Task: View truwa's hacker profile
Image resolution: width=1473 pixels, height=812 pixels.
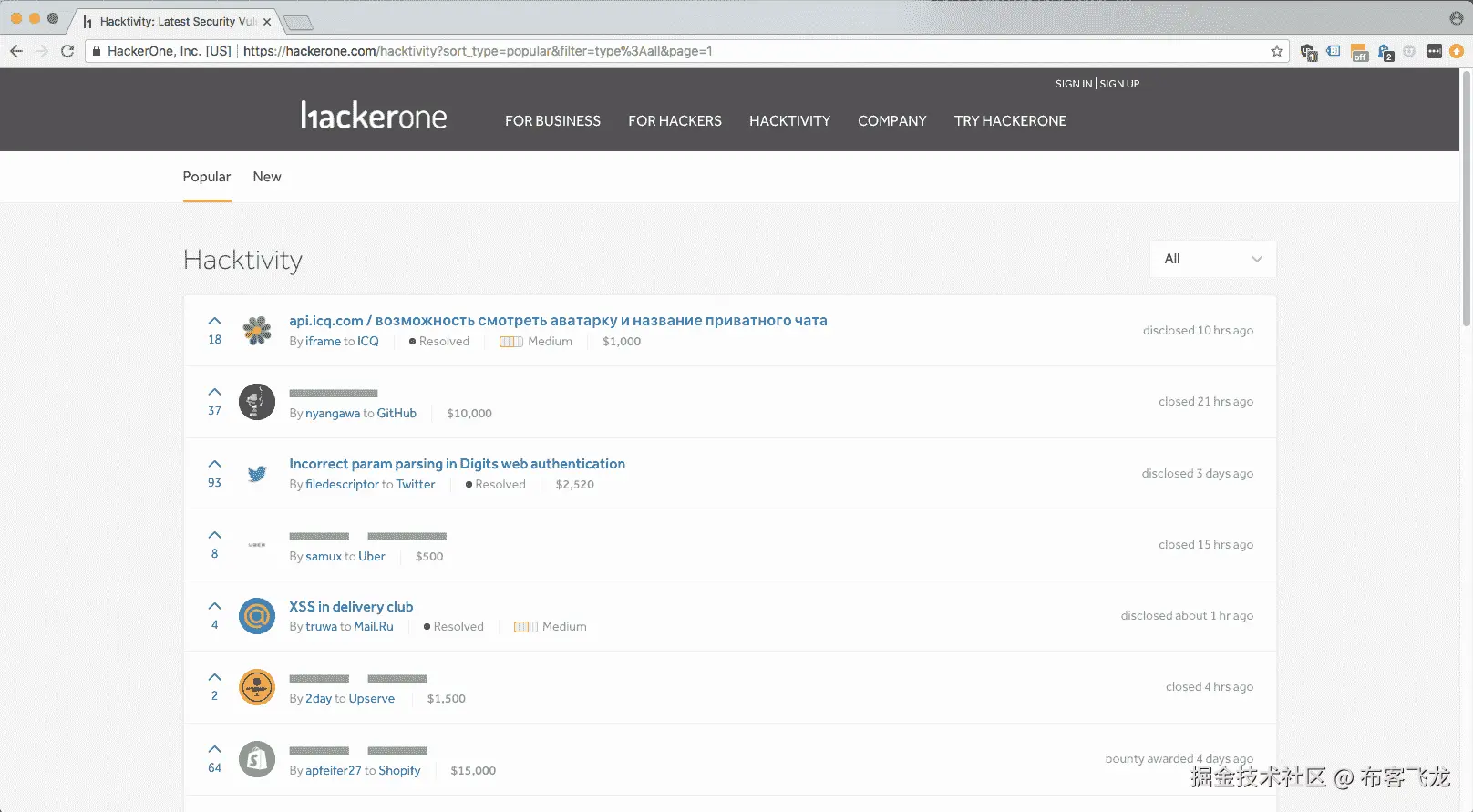Action: (x=321, y=627)
